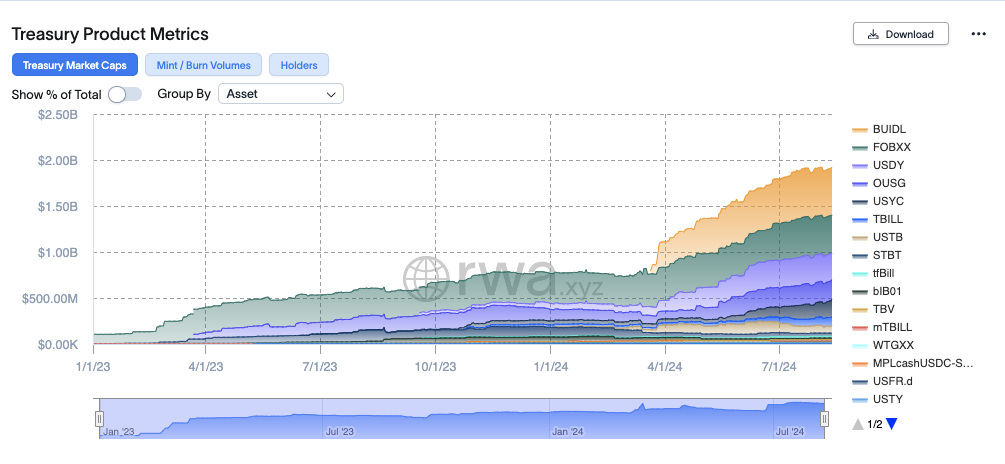Image resolution: width=1005 pixels, height=464 pixels.
Task: Click the three-dot more options icon
Action: (978, 34)
